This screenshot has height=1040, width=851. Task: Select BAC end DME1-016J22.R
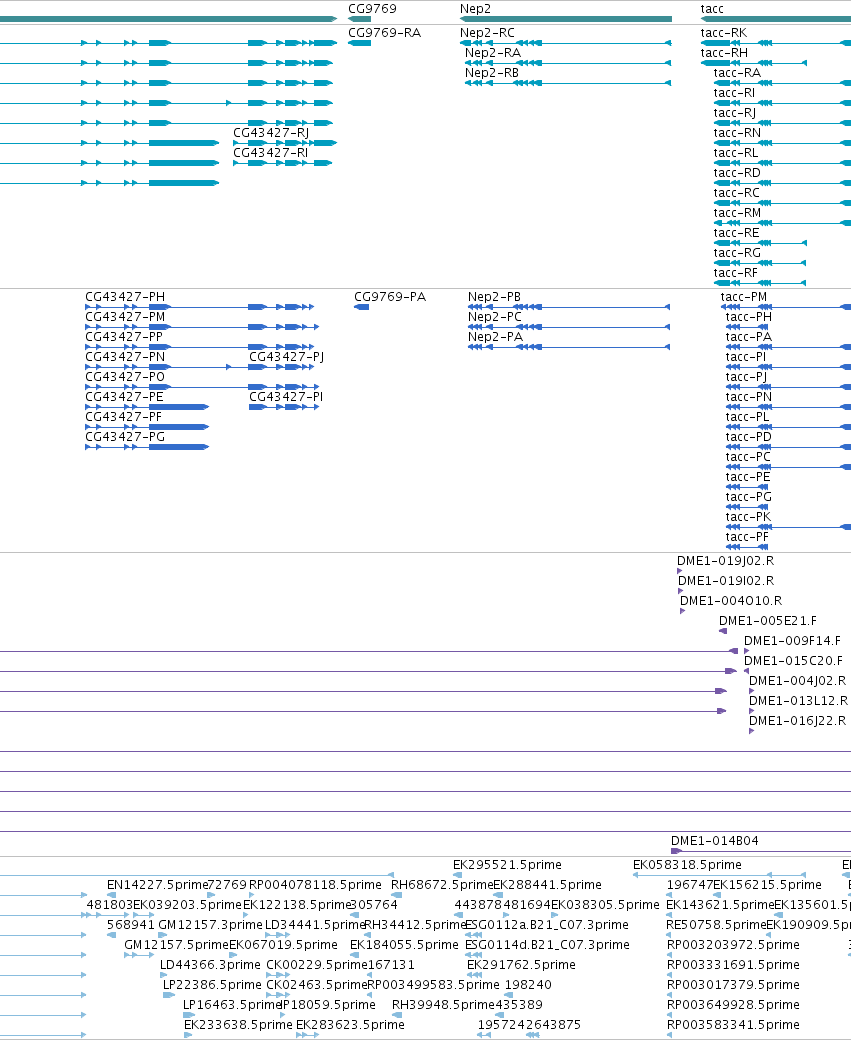coord(797,720)
